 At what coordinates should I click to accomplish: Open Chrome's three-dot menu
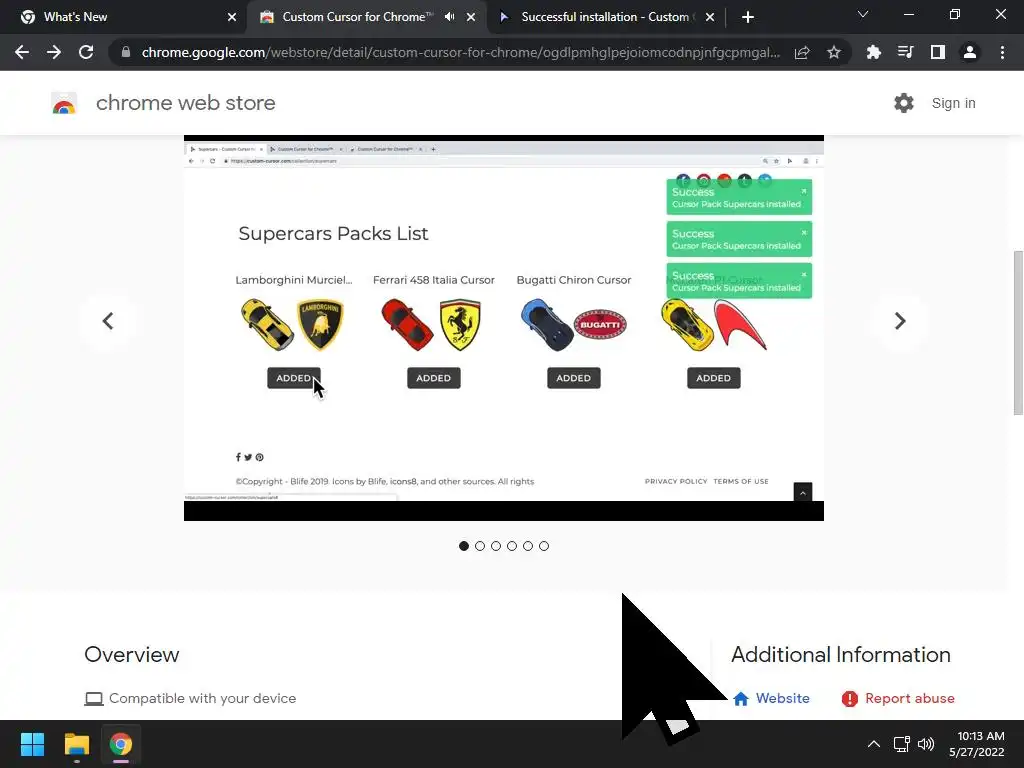(x=1002, y=52)
